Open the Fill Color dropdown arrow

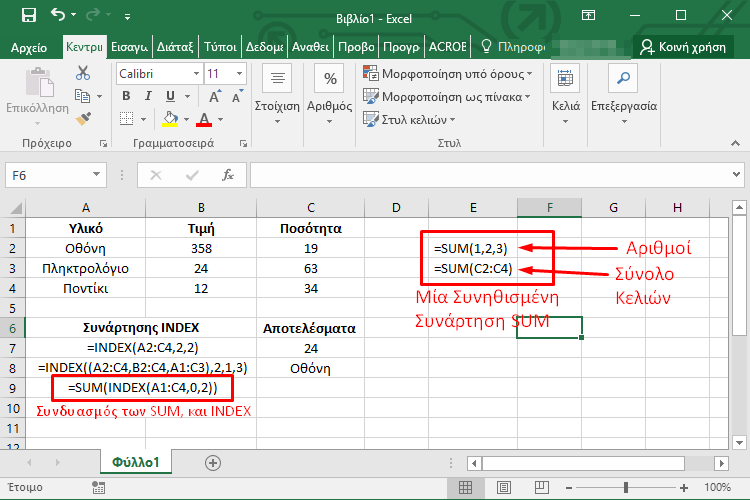pos(187,119)
